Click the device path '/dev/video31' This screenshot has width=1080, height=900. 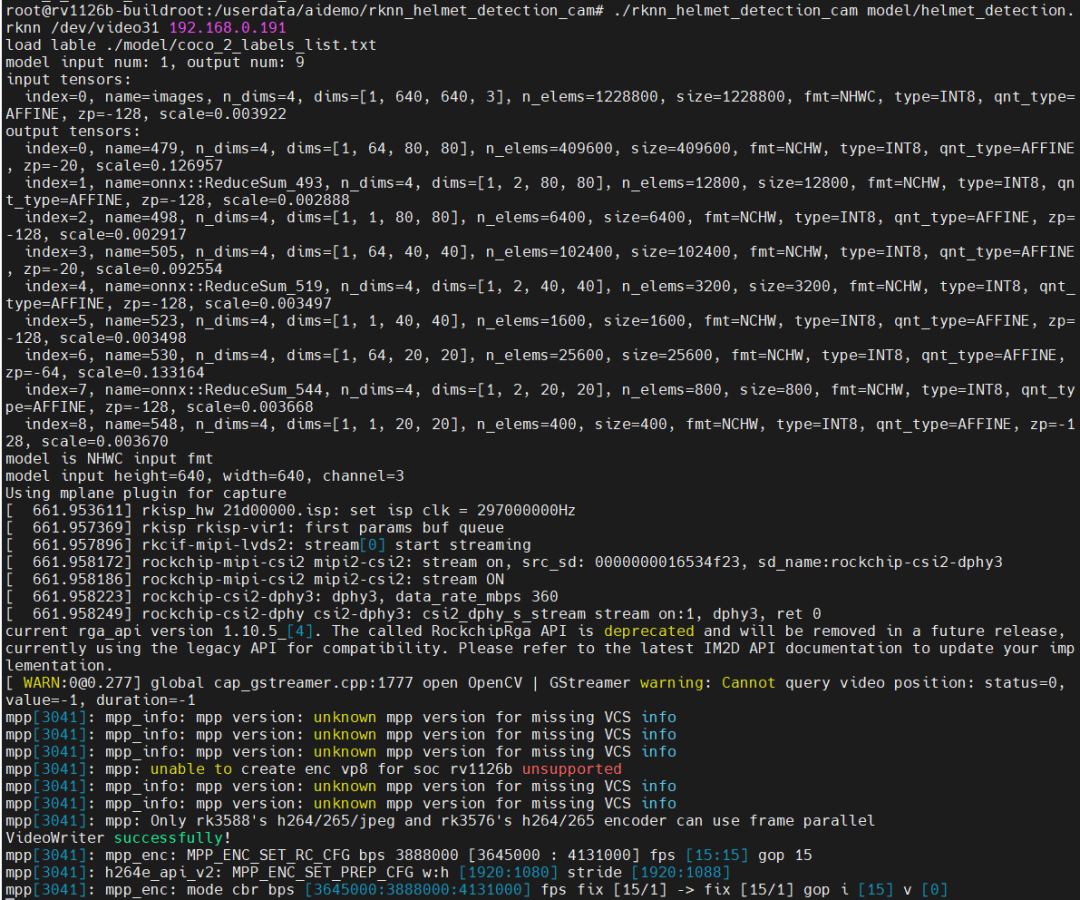click(105, 28)
